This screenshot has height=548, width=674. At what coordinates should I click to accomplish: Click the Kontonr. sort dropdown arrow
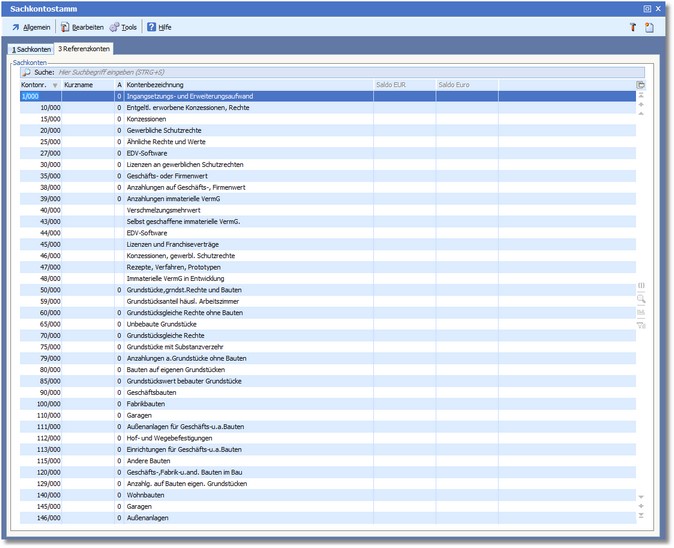pos(55,85)
